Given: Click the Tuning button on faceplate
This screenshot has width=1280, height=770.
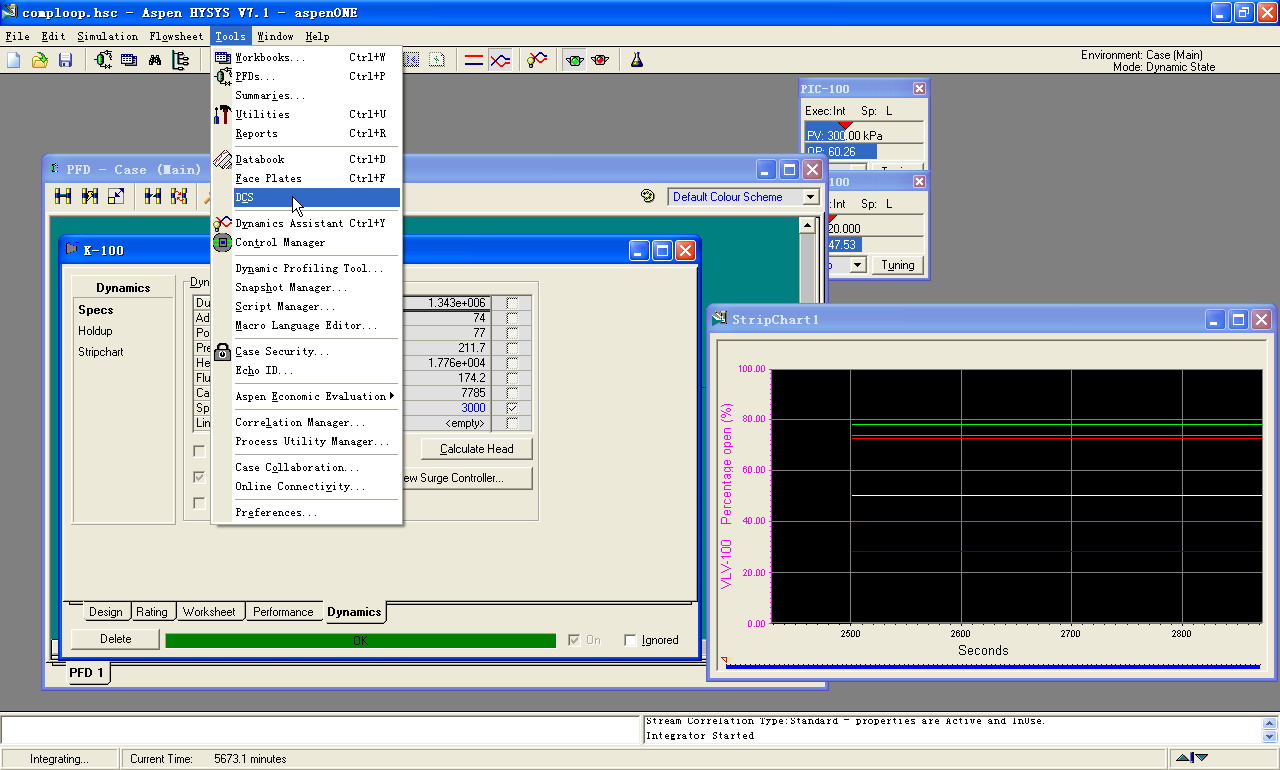Looking at the screenshot, I should pos(897,265).
